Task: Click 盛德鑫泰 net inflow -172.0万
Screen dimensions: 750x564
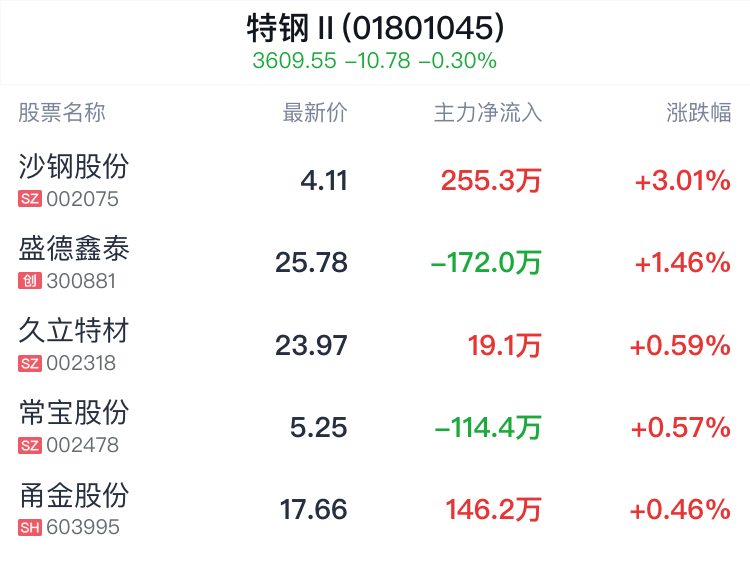Action: pos(486,263)
